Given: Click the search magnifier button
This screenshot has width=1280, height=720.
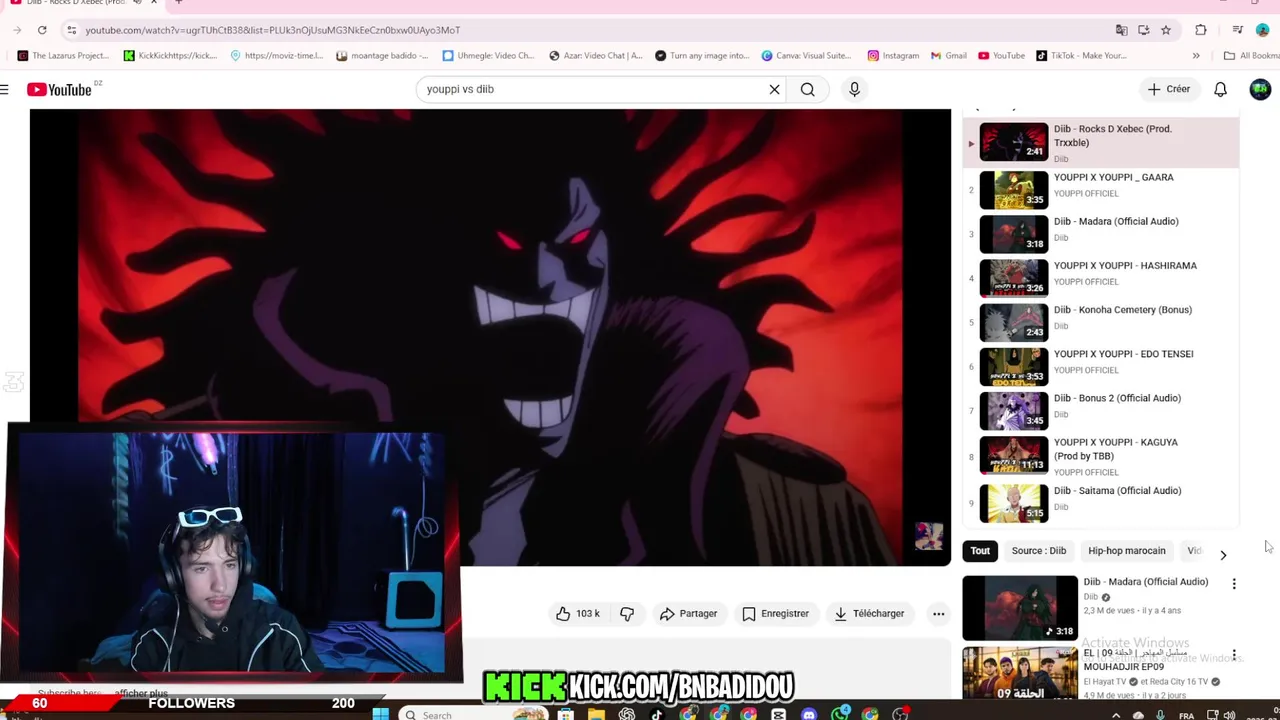Looking at the screenshot, I should pos(807,89).
